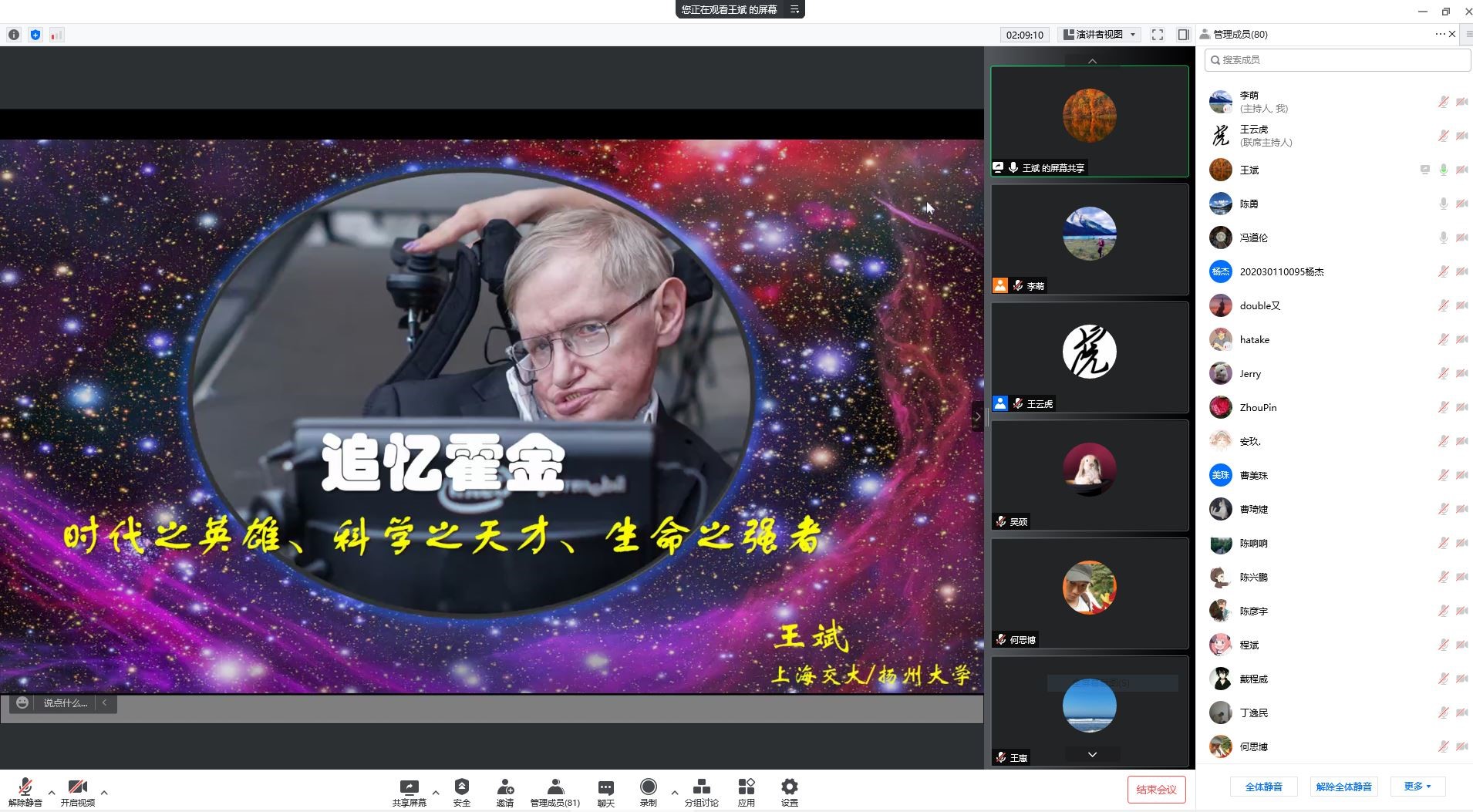Viewport: 1473px width, 812px height.
Task: Start recording with the 录制 icon
Action: pos(648,787)
